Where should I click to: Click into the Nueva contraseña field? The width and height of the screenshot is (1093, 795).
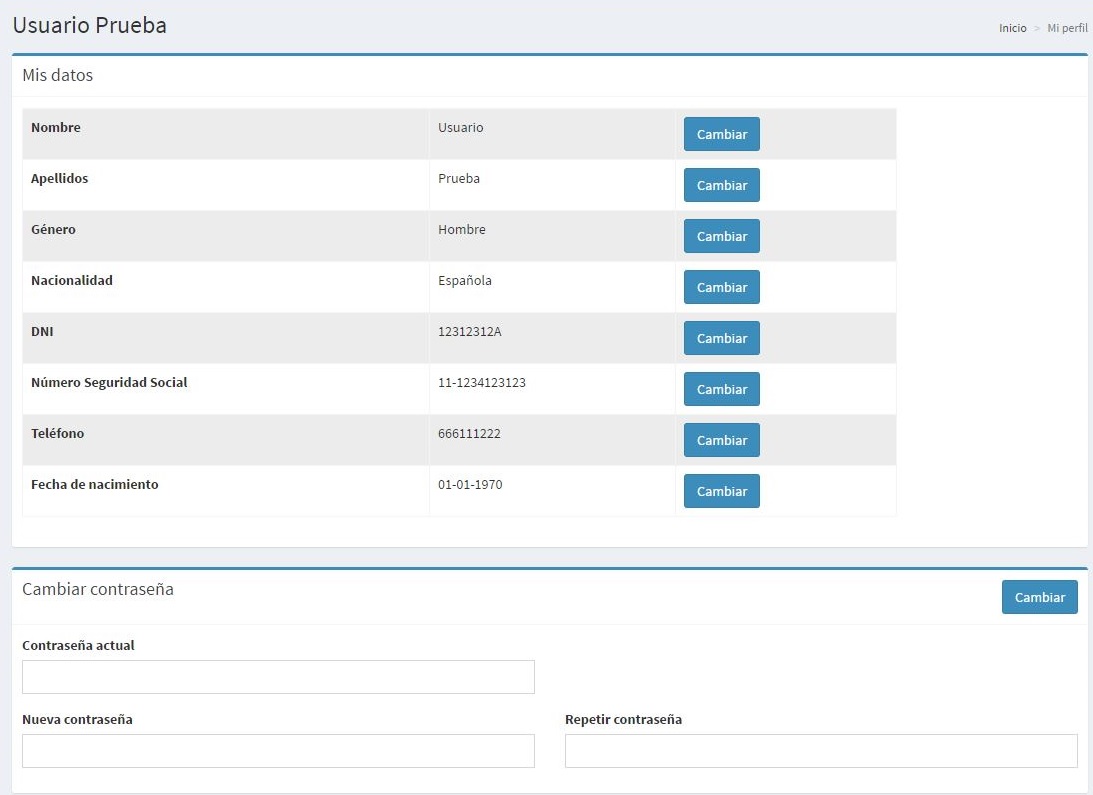278,751
